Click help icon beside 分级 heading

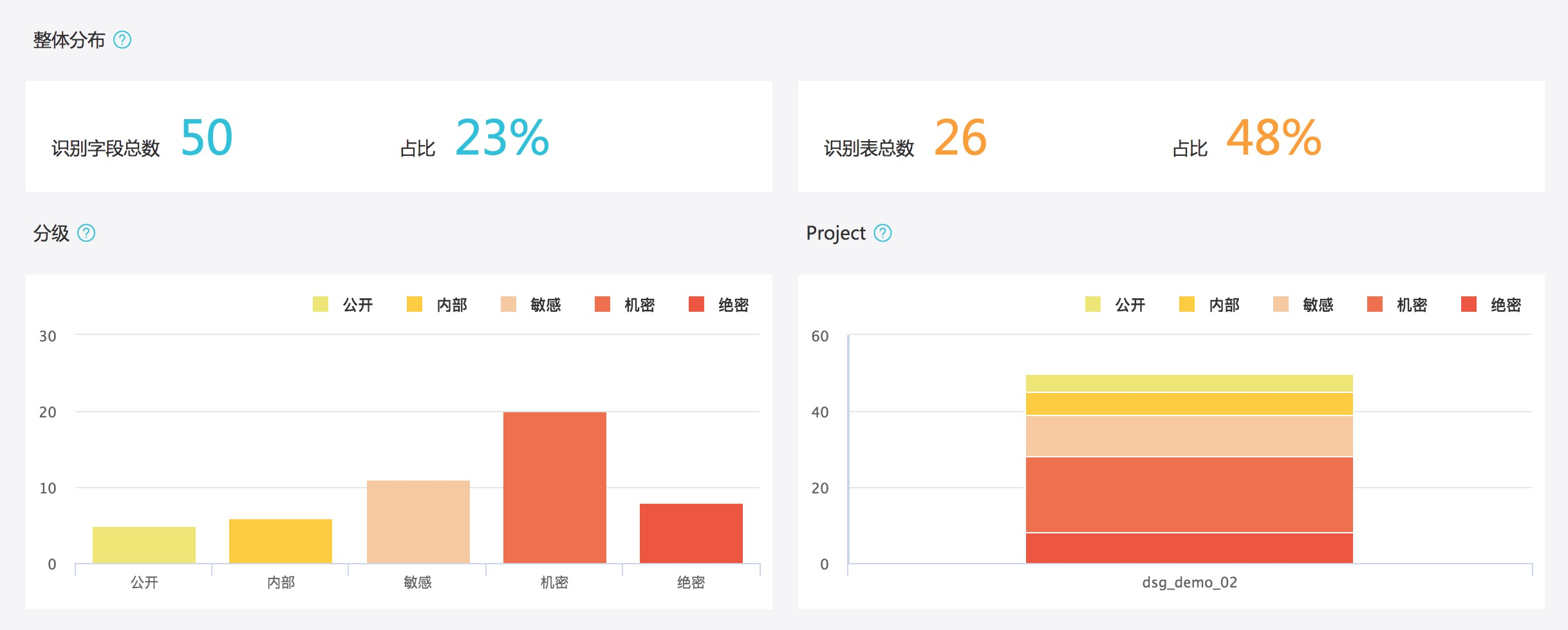pos(86,233)
